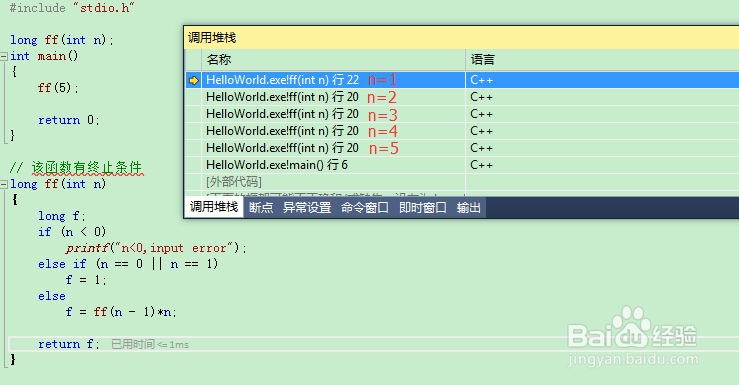This screenshot has height=385, width=739.
Task: Click the ff(5); call in main
Action: point(58,88)
